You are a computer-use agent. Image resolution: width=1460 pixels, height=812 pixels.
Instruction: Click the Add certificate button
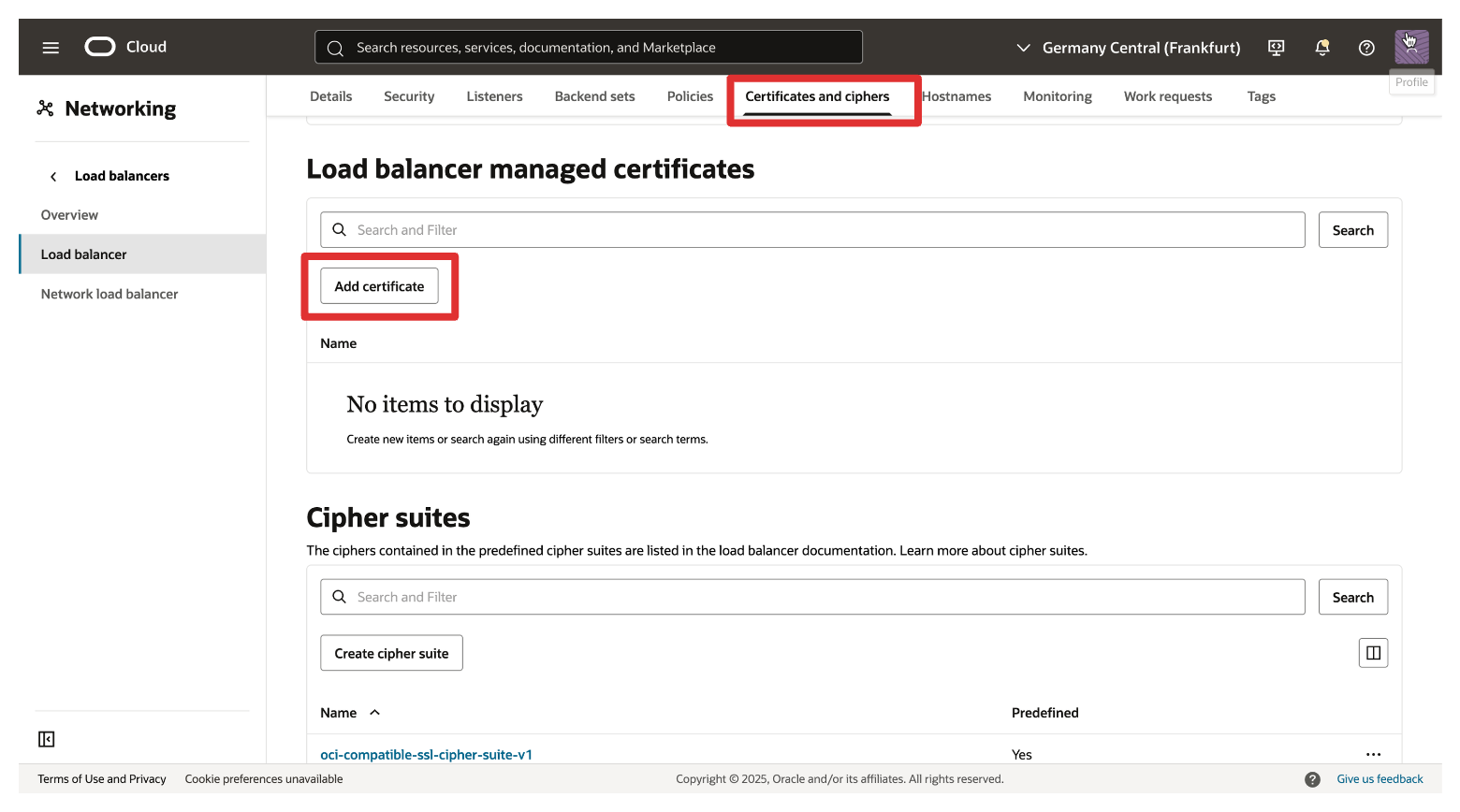pyautogui.click(x=379, y=286)
